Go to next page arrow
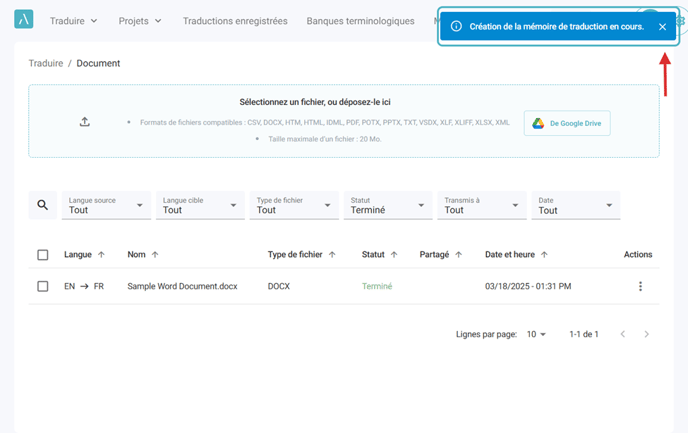688x433 pixels. pyautogui.click(x=646, y=334)
